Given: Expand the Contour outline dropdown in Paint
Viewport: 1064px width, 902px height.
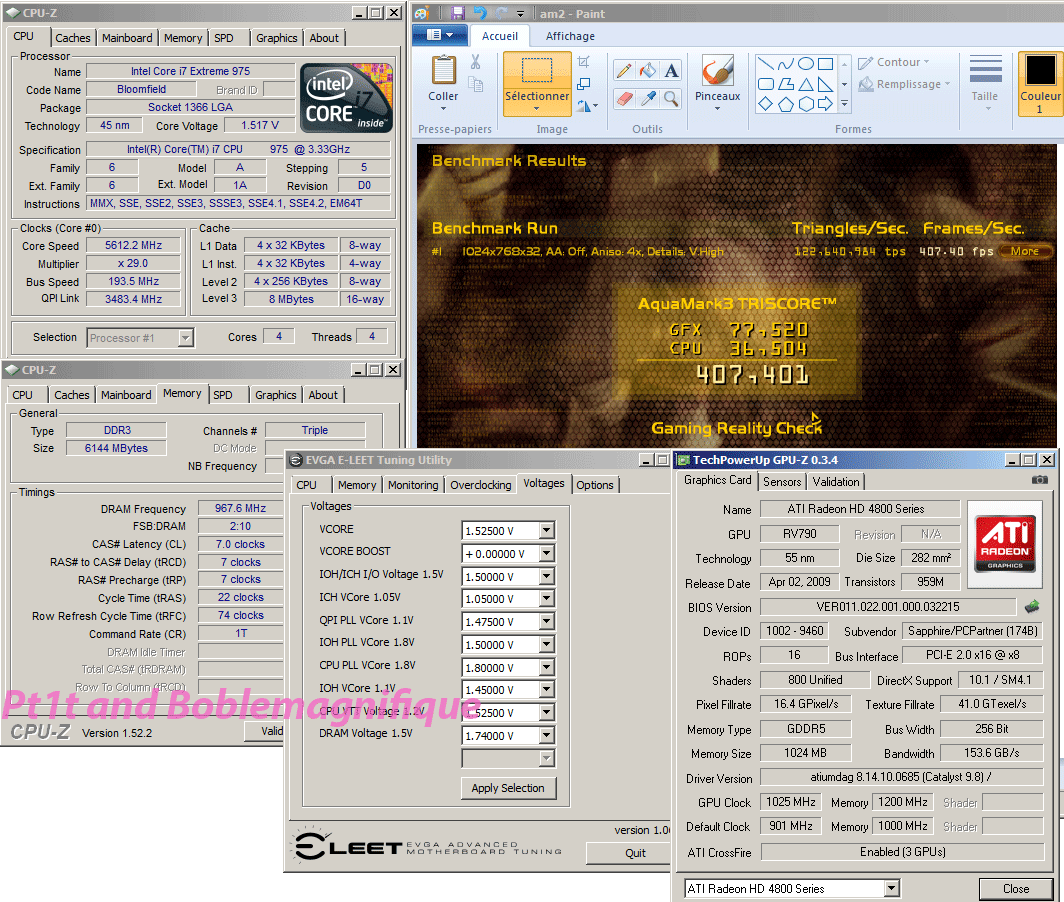Looking at the screenshot, I should tap(926, 62).
